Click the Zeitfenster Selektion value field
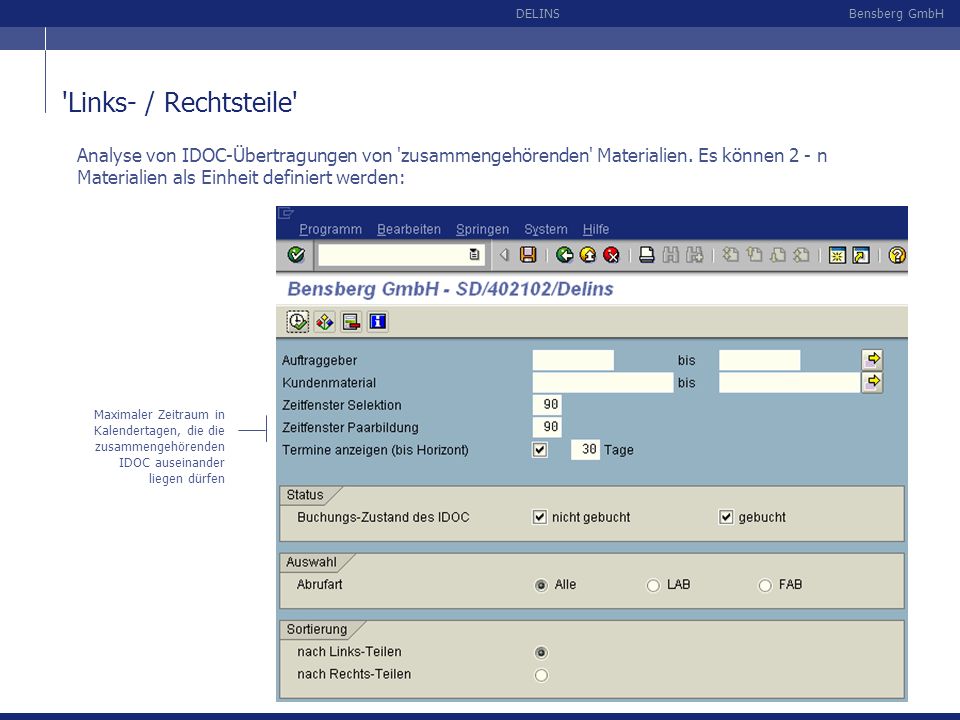The width and height of the screenshot is (960, 720). [x=547, y=405]
